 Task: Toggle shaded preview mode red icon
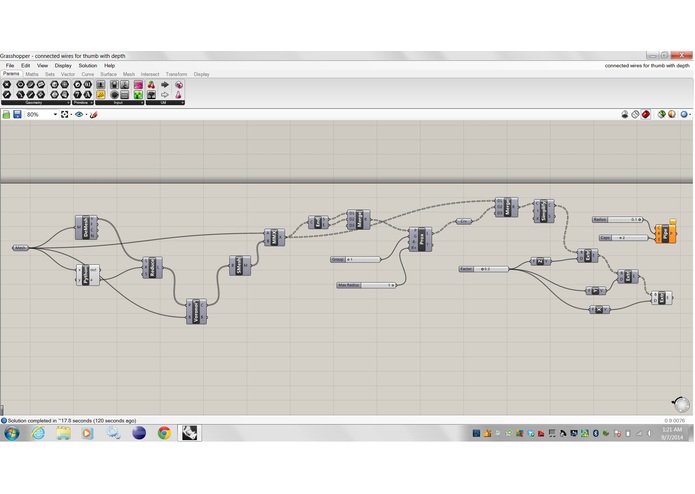tap(646, 115)
